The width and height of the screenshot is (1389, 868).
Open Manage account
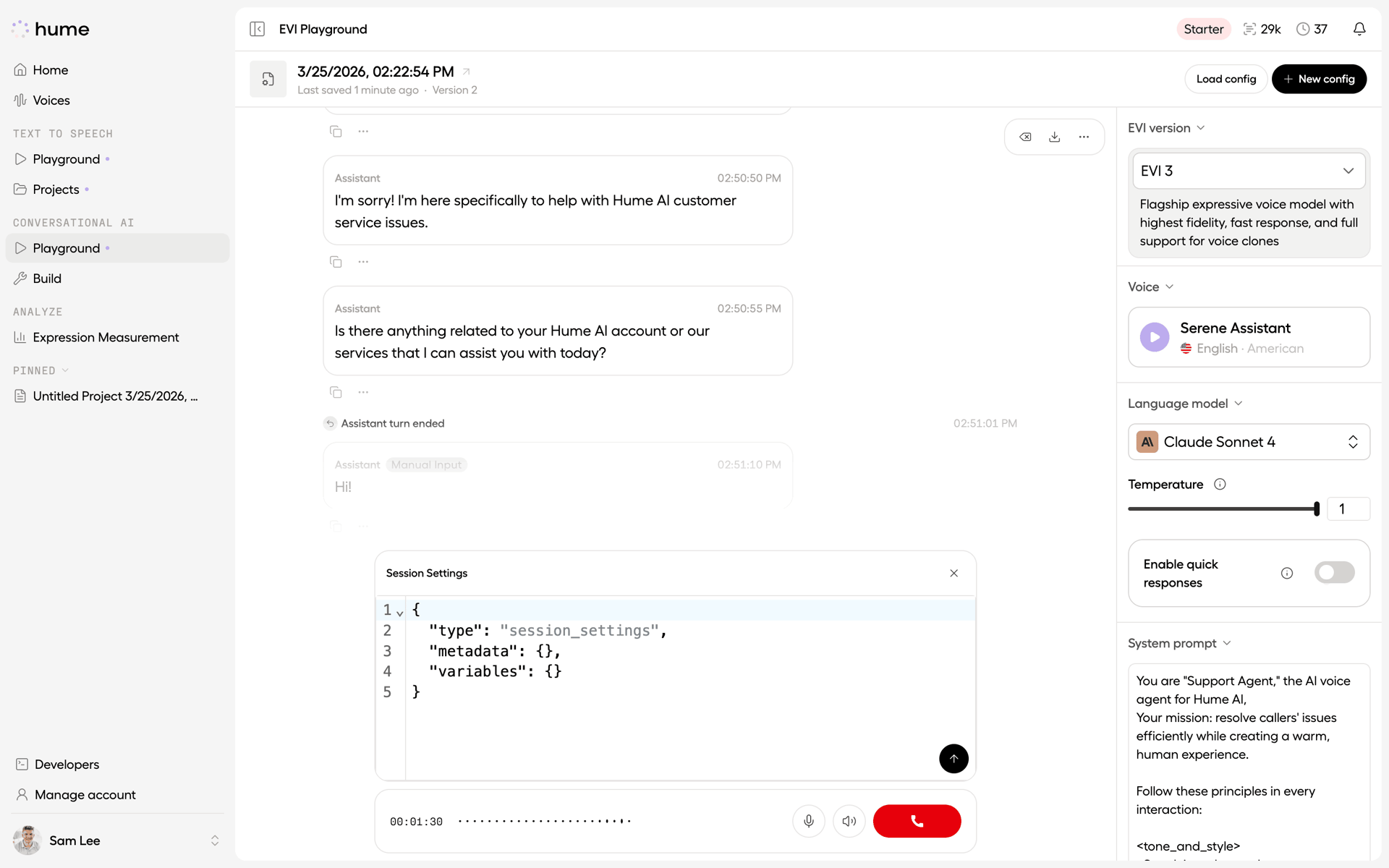(117, 795)
